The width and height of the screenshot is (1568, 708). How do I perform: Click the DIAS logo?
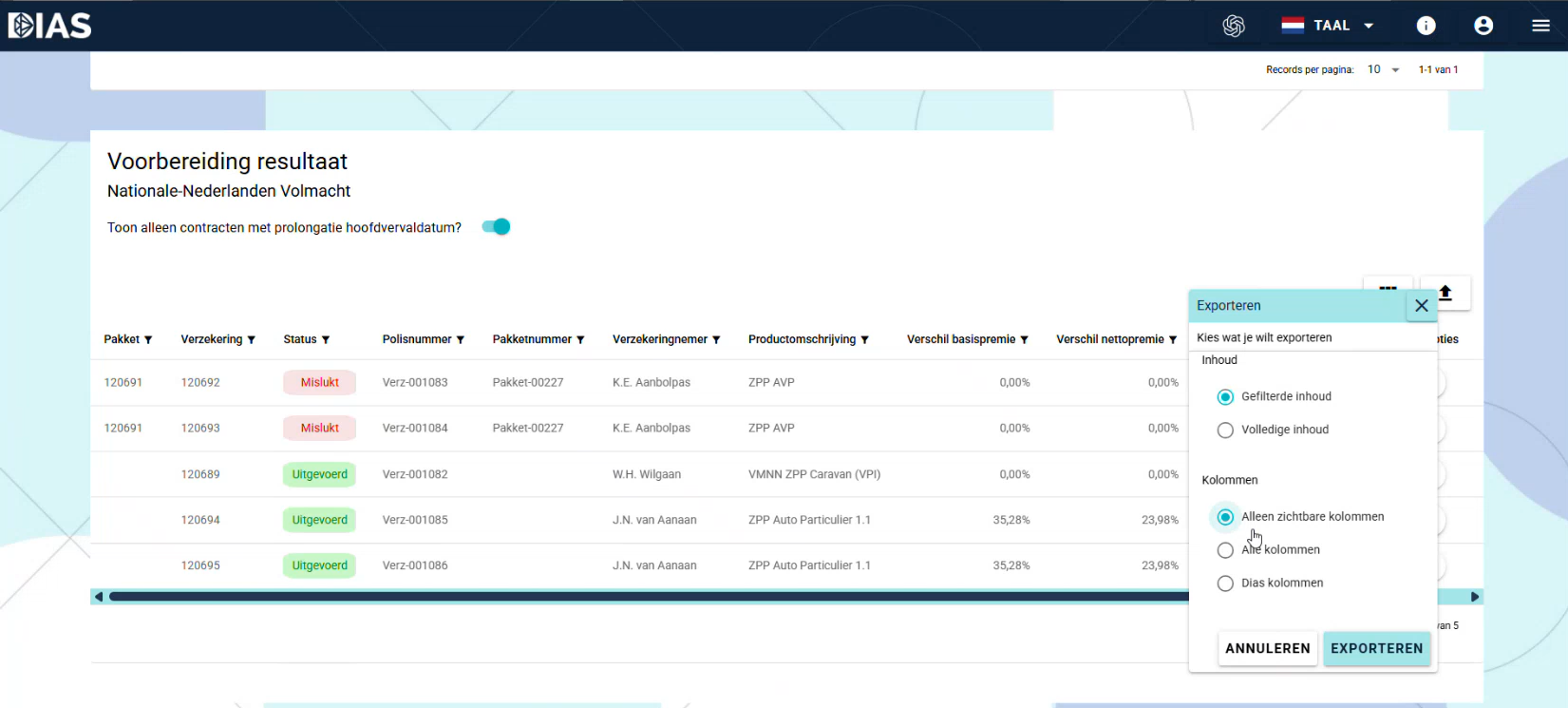coord(50,26)
